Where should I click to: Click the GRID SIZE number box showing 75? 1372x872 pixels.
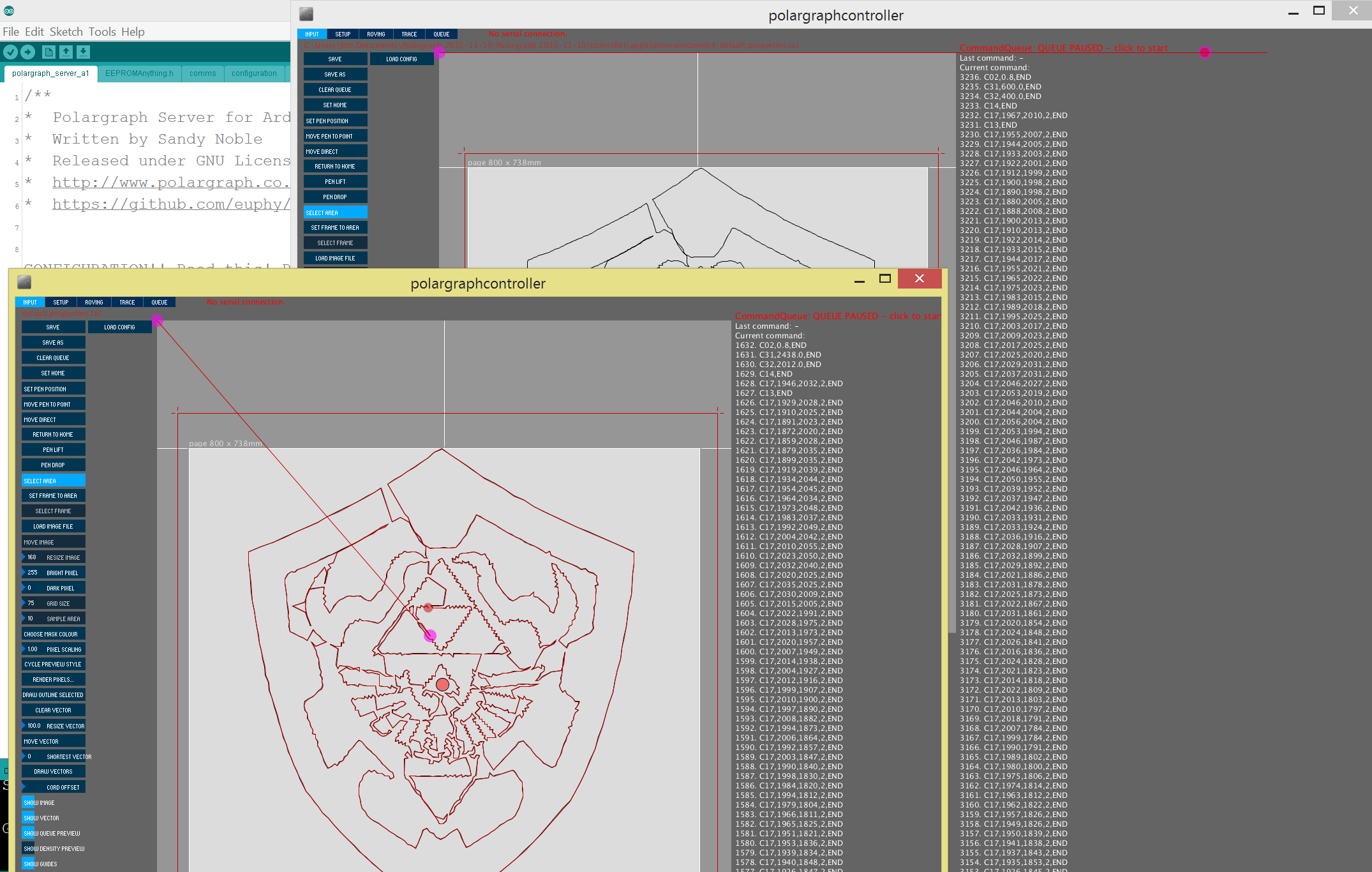click(x=54, y=603)
